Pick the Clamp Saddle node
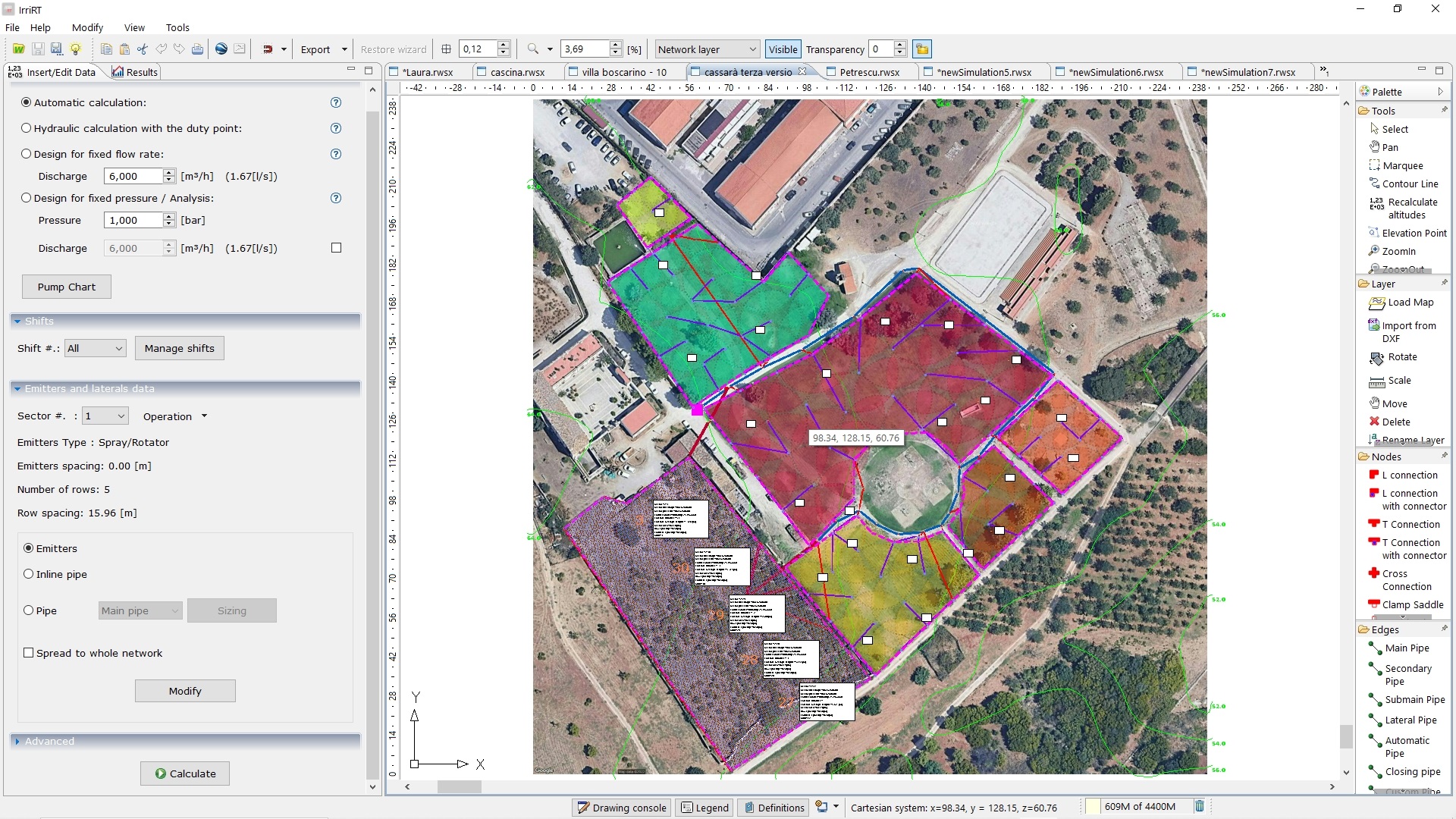The height and width of the screenshot is (819, 1456). pyautogui.click(x=1412, y=604)
